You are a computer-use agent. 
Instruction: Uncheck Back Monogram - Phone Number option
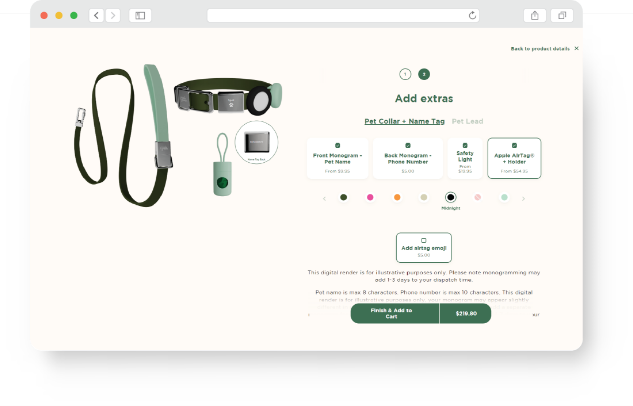408,145
